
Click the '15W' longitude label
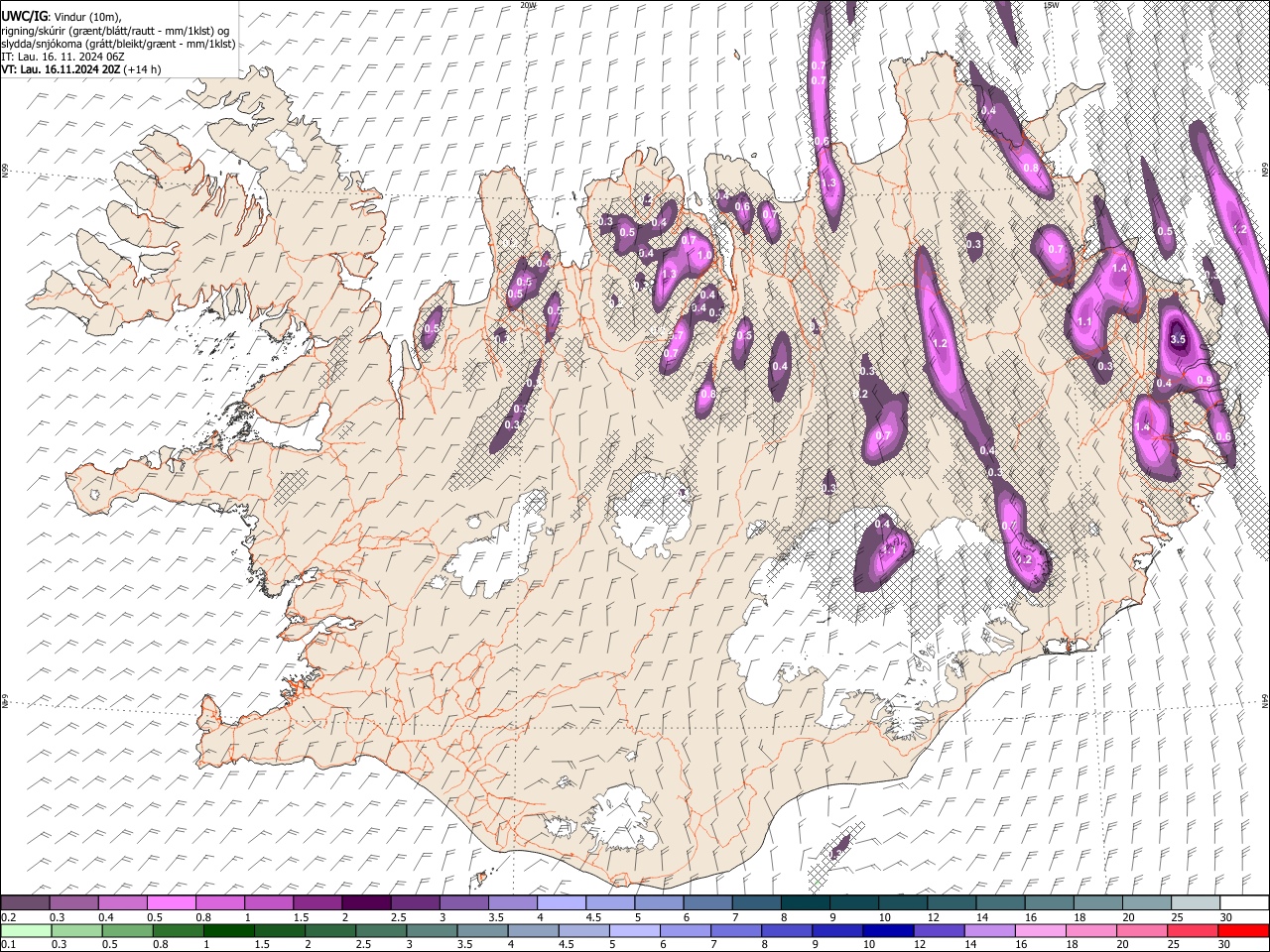click(x=1051, y=5)
